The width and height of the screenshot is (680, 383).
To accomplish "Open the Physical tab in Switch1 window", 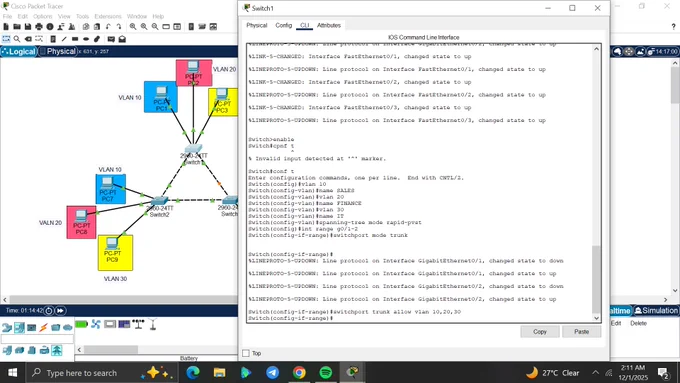I will pyautogui.click(x=257, y=25).
